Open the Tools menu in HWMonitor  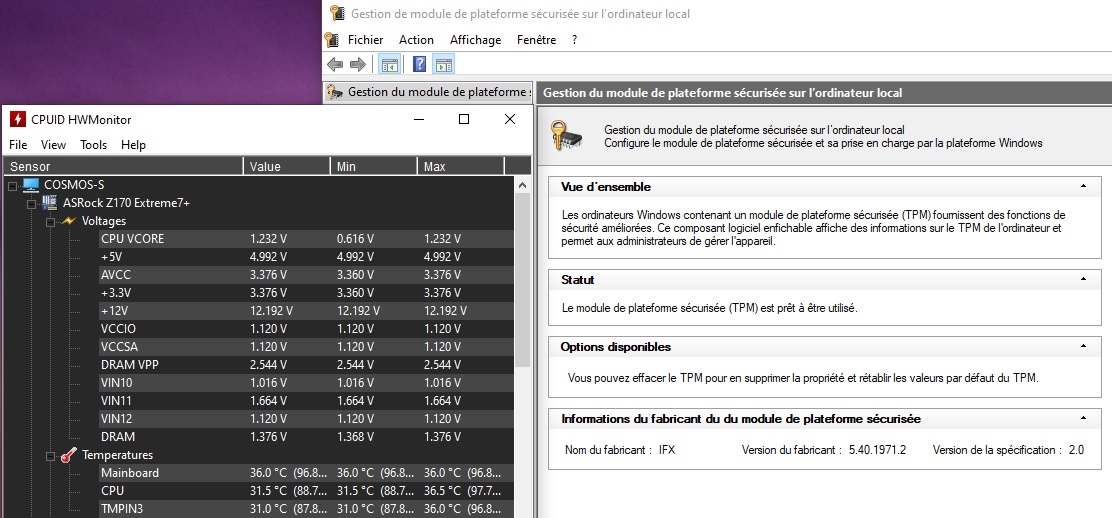tap(93, 145)
